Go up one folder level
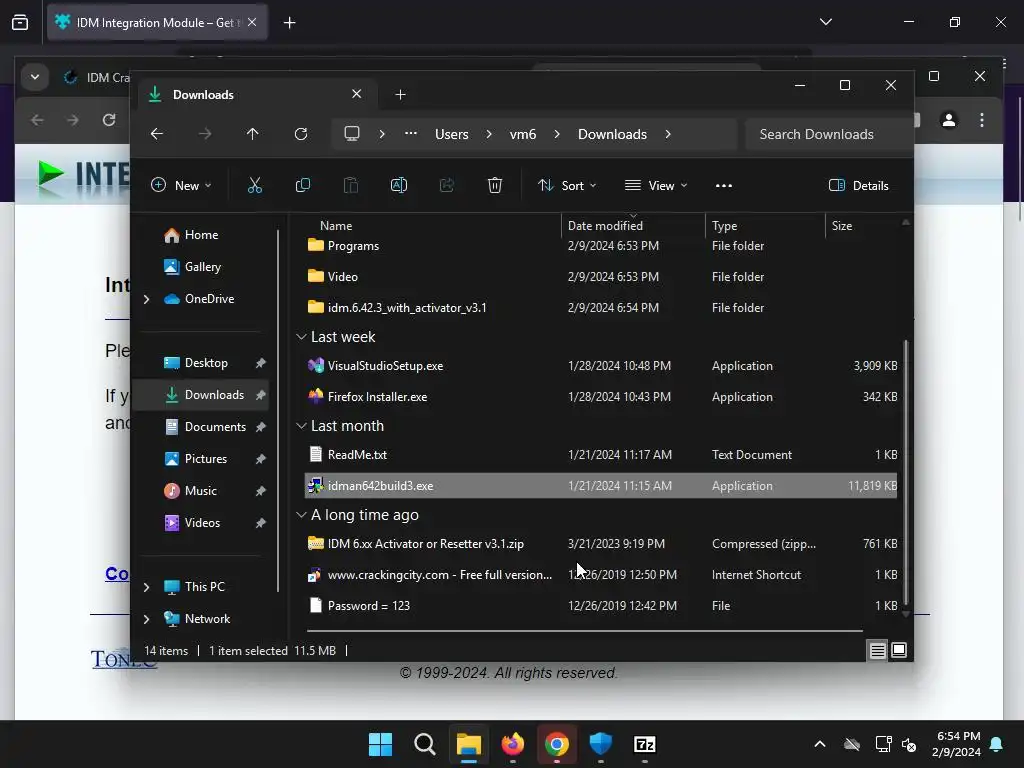 click(x=253, y=134)
